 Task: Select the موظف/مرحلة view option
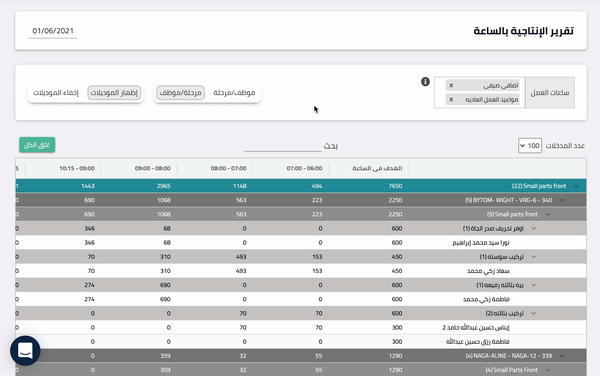pos(234,93)
